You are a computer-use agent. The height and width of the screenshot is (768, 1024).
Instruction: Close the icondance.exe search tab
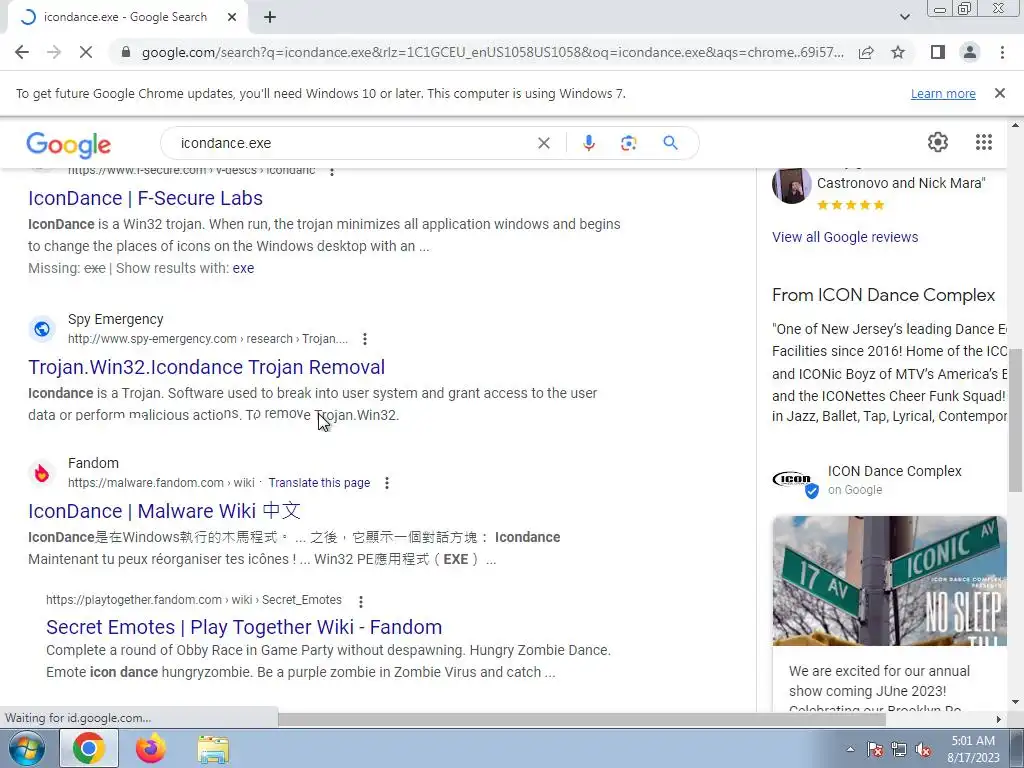point(232,17)
